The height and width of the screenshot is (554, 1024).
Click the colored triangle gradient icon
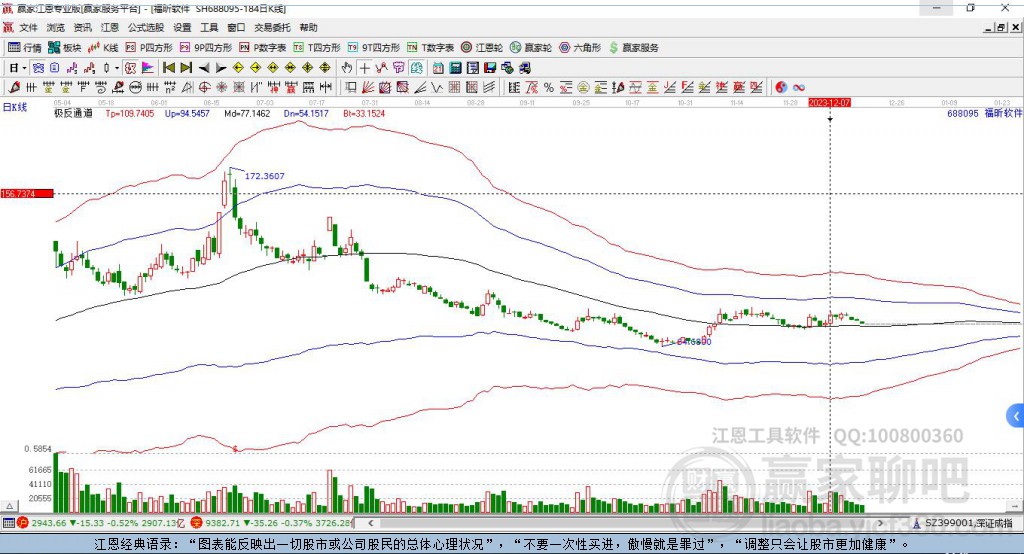click(x=148, y=68)
